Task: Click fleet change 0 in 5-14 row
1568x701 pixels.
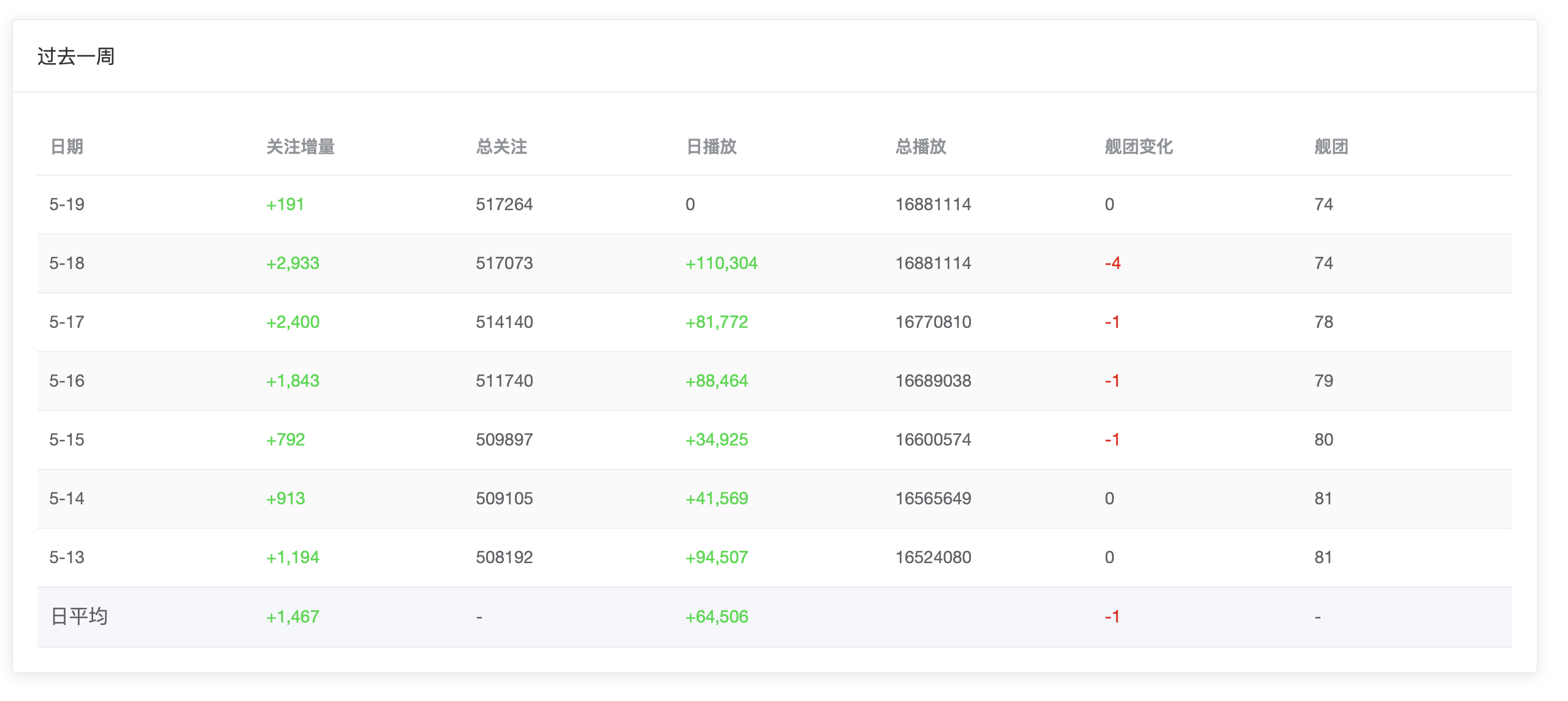Action: [1109, 498]
